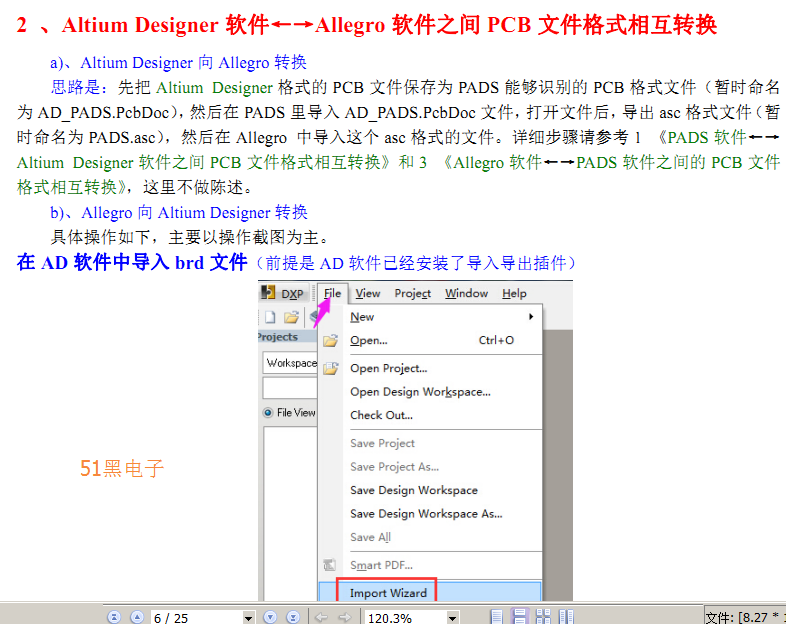
Task: Click Open... menu entry
Action: [x=430, y=340]
